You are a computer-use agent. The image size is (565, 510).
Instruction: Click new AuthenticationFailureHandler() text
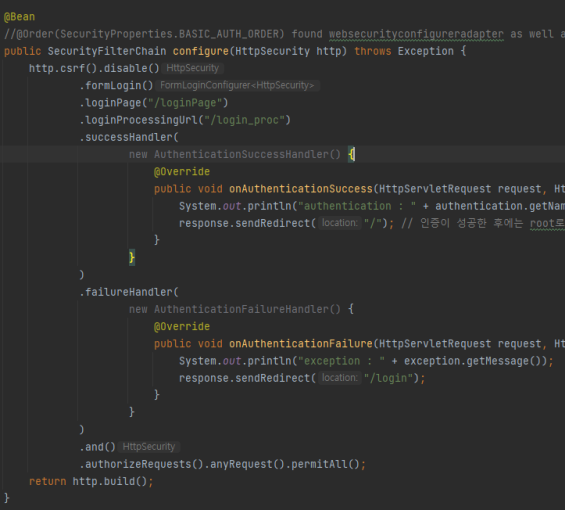click(x=235, y=309)
